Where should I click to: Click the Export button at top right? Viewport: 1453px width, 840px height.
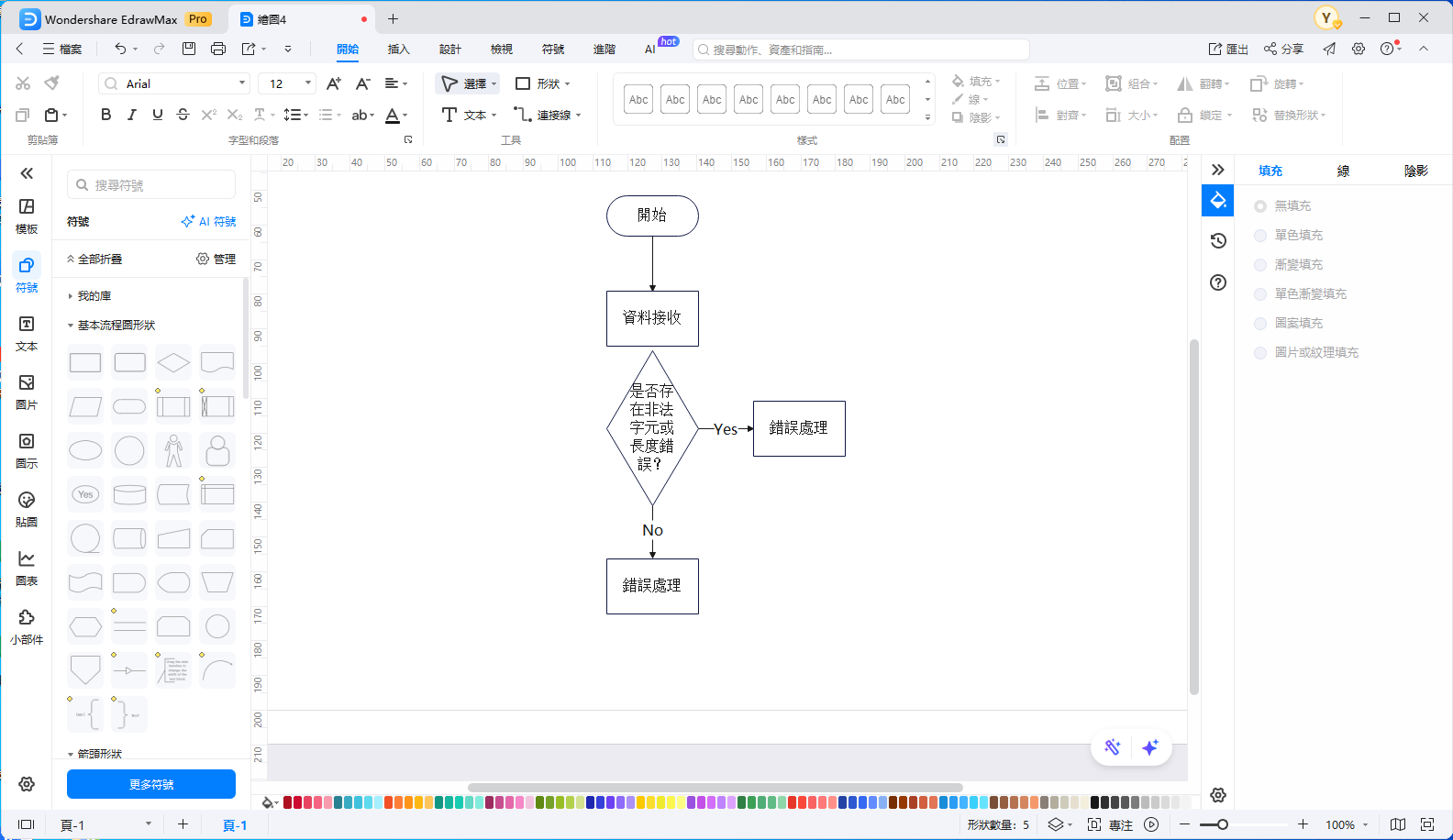[1228, 50]
